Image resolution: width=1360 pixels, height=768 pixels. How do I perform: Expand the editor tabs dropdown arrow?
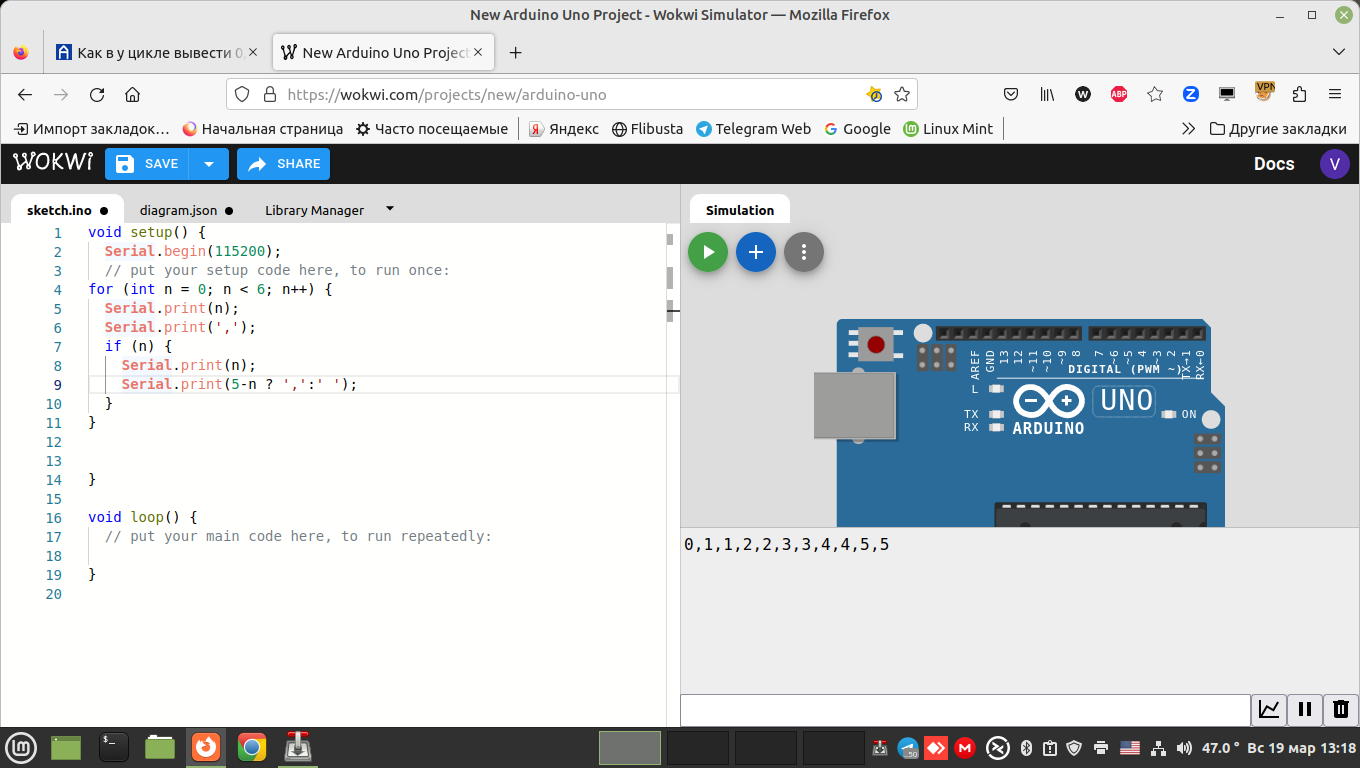[390, 209]
